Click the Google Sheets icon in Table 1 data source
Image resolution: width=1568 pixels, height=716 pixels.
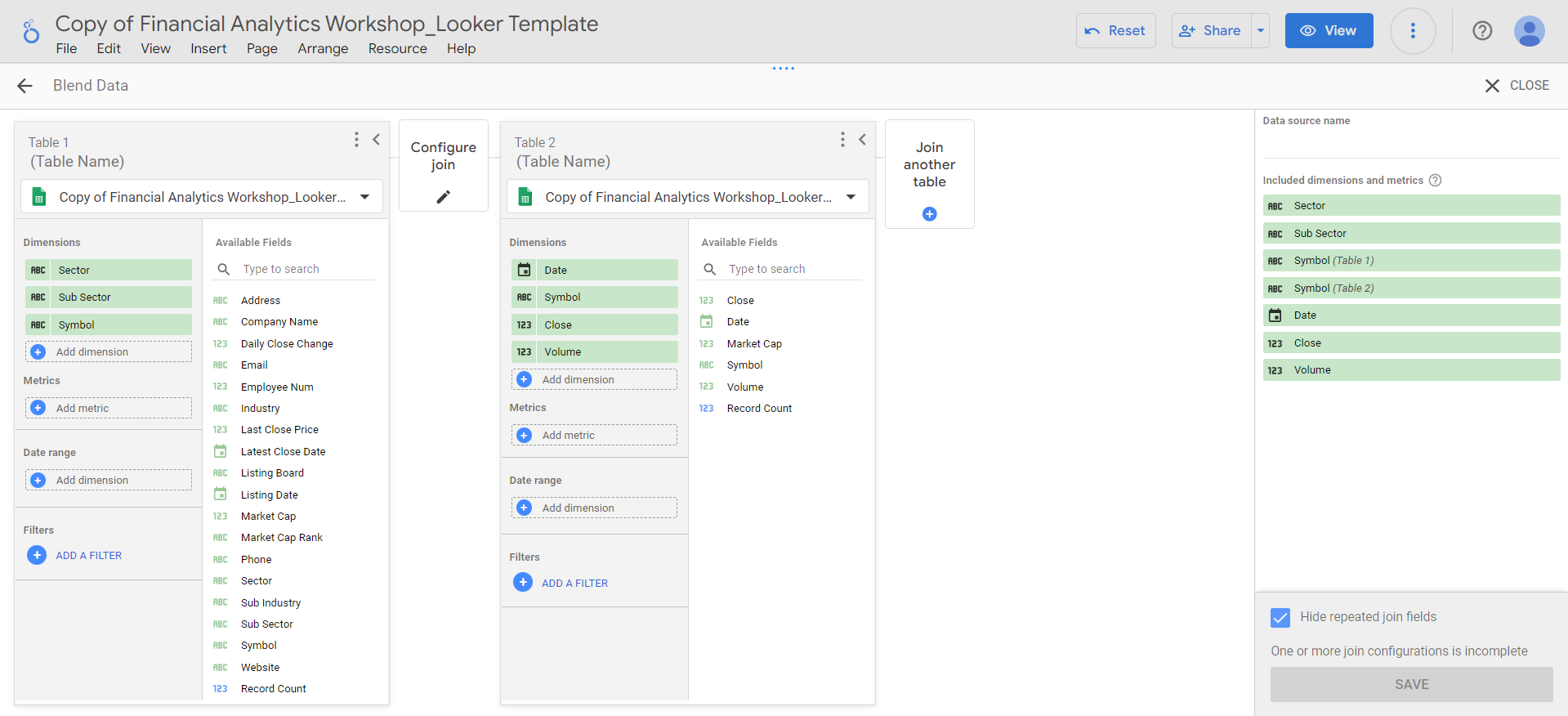pyautogui.click(x=38, y=197)
